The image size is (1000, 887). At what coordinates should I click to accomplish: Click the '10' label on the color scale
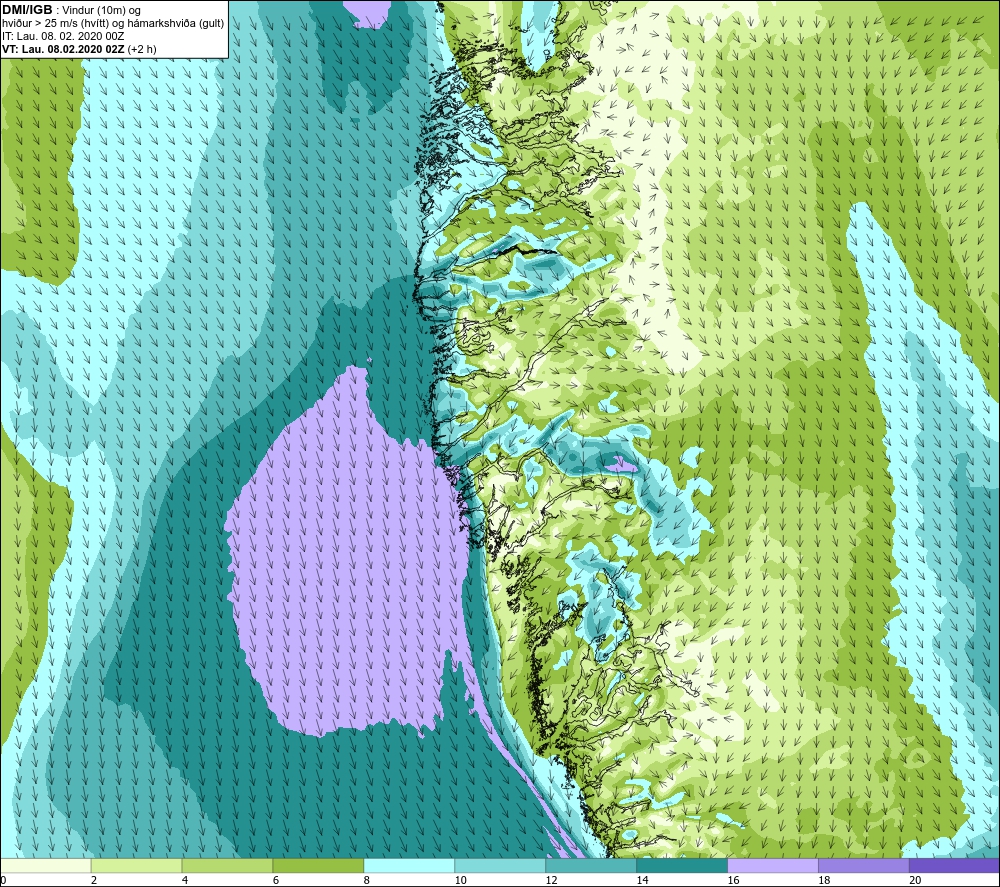click(460, 880)
